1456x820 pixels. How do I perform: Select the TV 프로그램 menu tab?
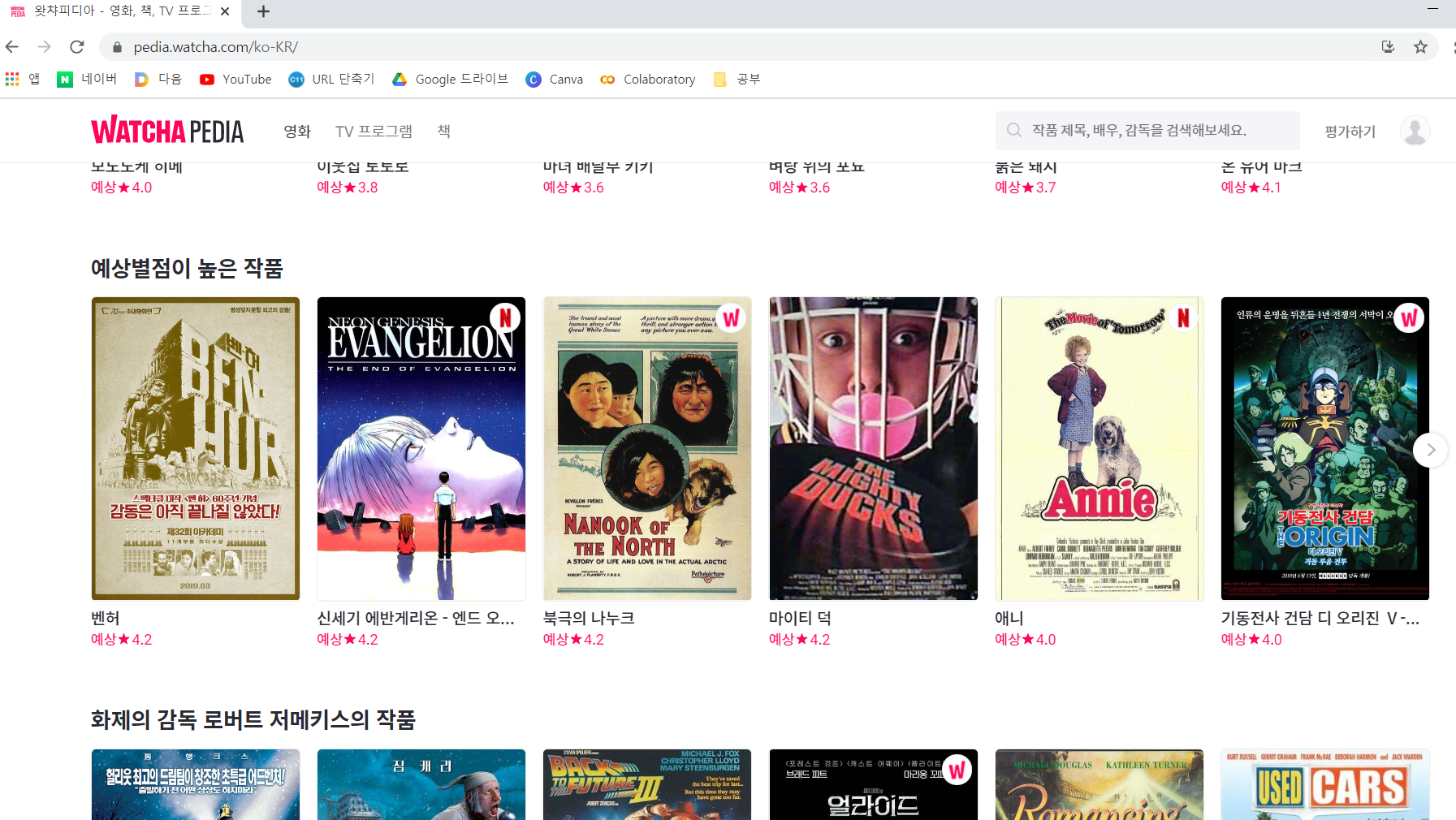click(x=374, y=131)
